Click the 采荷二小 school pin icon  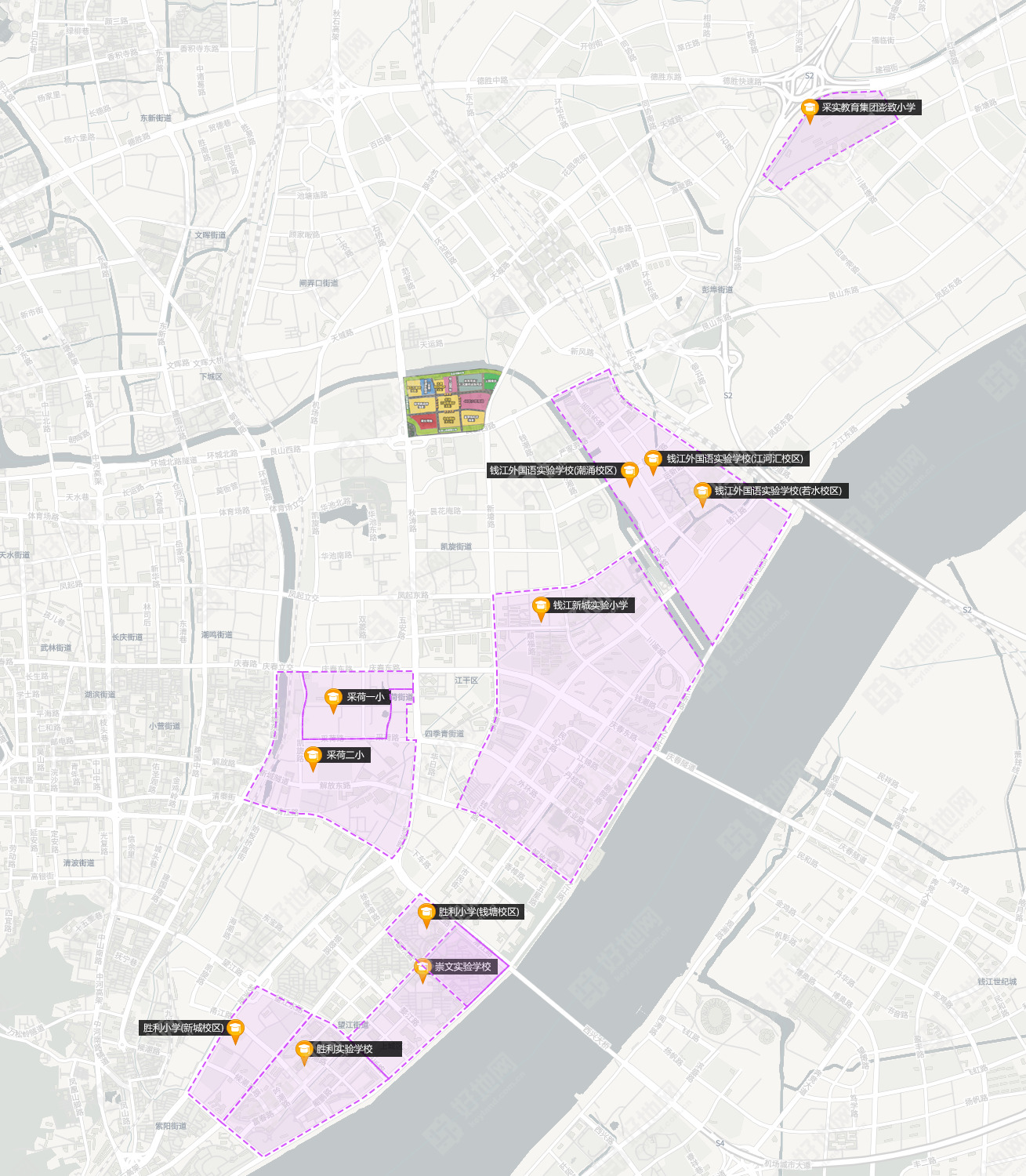[x=313, y=756]
